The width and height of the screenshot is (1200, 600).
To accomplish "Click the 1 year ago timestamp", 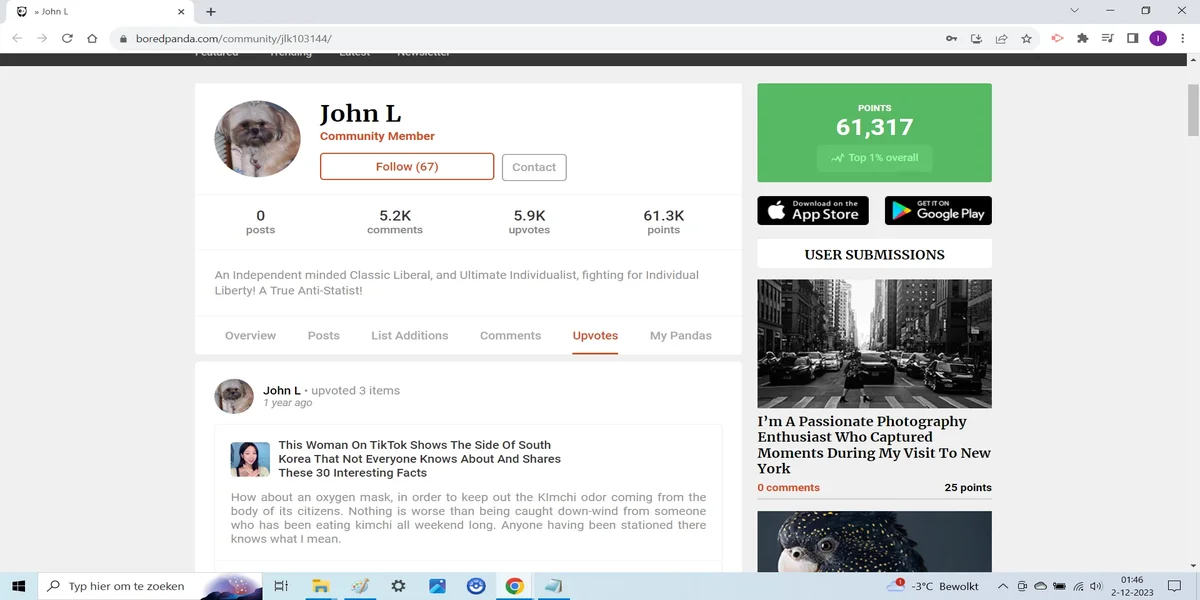I will click(288, 403).
